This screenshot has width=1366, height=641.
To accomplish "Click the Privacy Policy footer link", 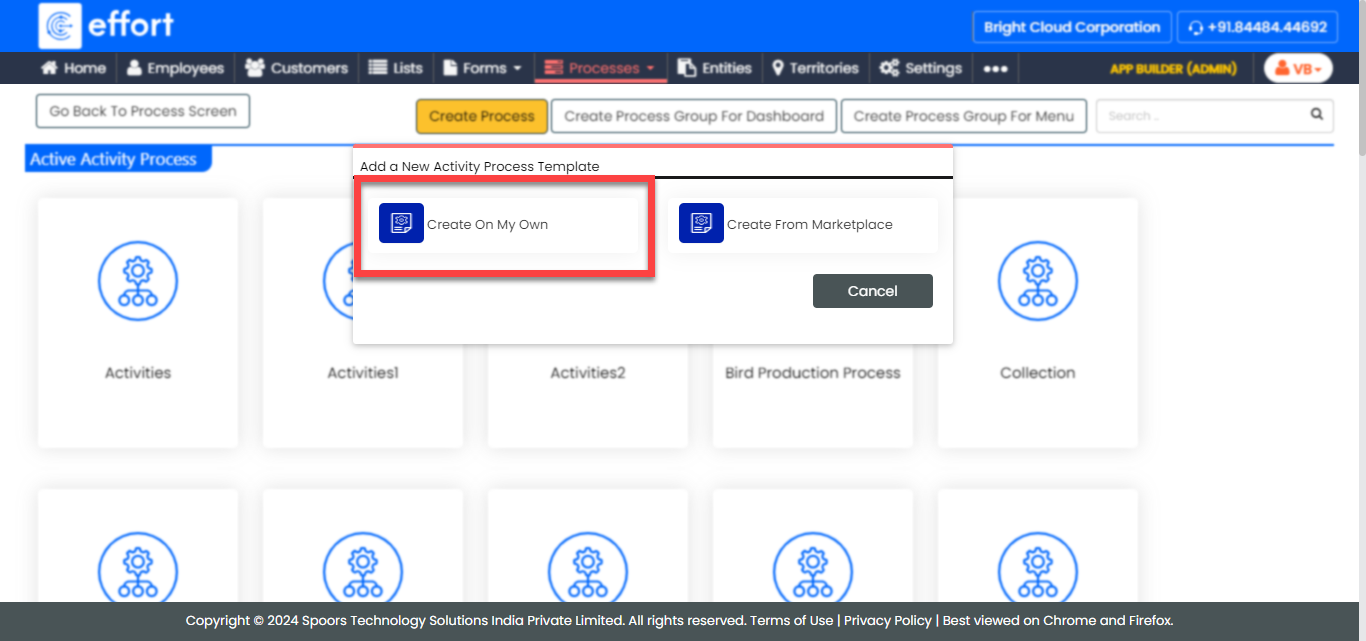I will tap(887, 620).
